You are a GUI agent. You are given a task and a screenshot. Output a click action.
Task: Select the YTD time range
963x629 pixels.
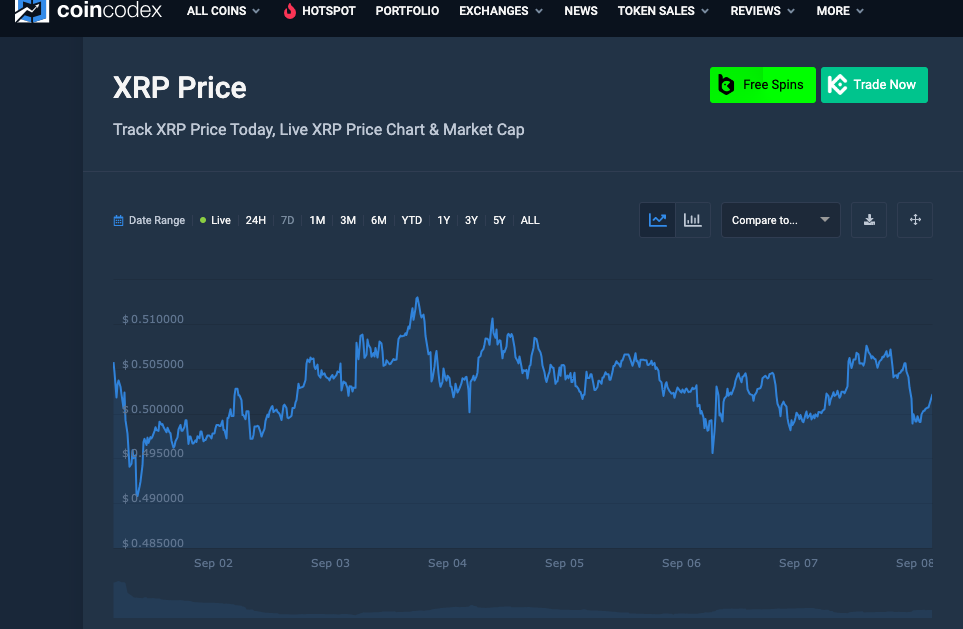point(411,221)
